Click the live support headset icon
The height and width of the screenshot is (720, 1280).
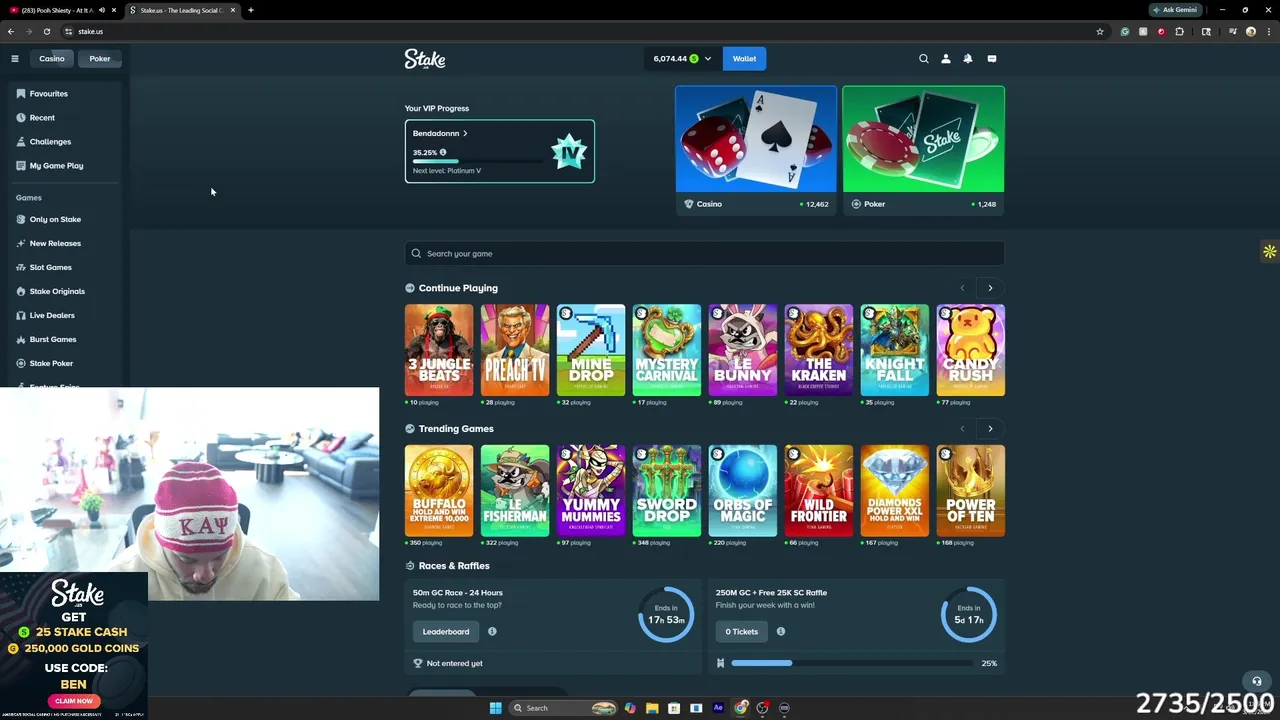coord(1257,682)
